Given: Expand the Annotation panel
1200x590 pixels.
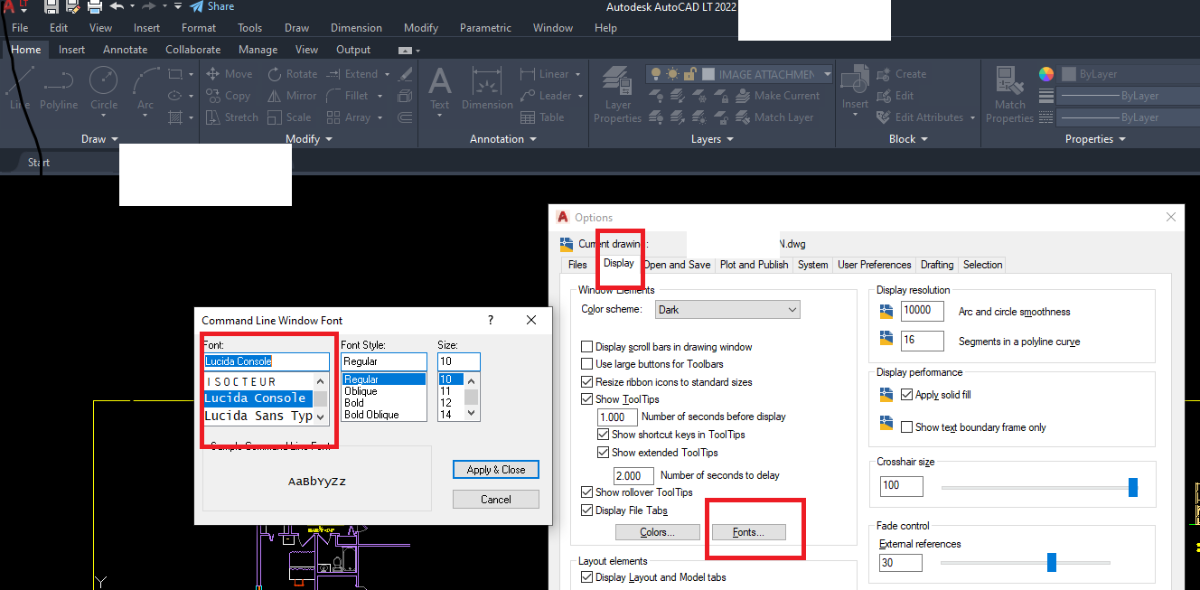Looking at the screenshot, I should [x=503, y=139].
